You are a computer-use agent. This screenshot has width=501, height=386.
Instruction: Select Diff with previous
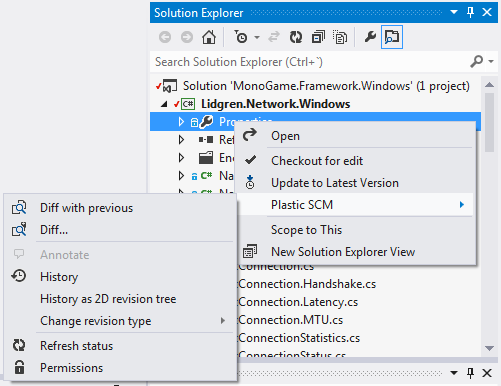(121, 208)
